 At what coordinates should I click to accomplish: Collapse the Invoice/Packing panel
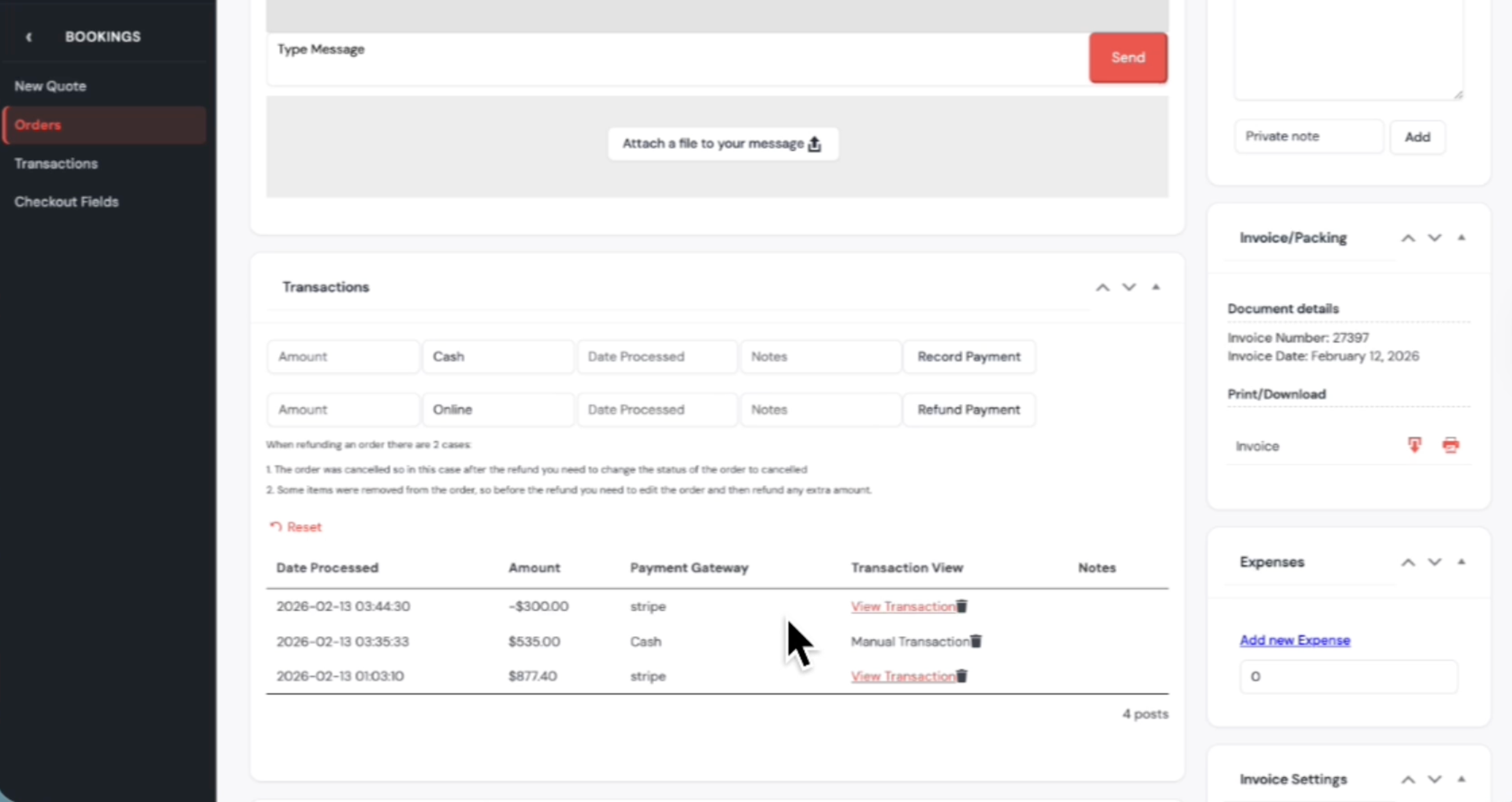click(x=1462, y=238)
